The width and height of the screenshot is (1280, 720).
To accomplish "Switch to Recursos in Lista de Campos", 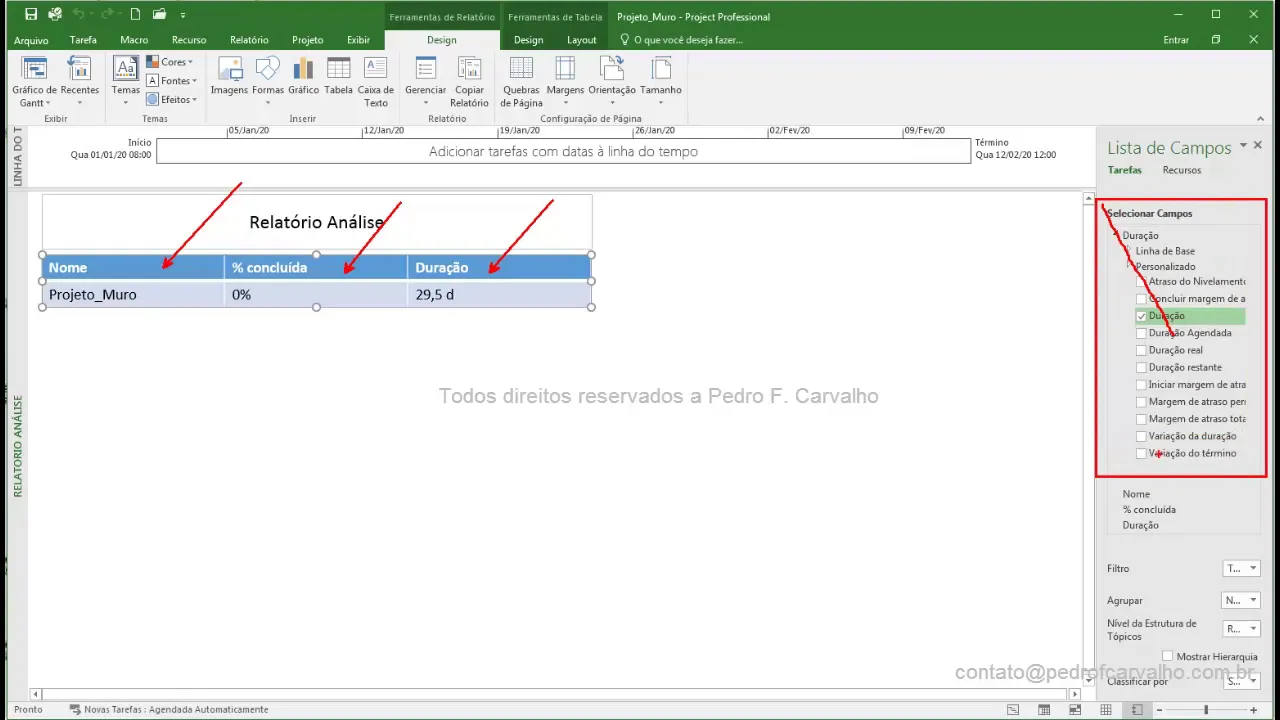I will 1181,170.
